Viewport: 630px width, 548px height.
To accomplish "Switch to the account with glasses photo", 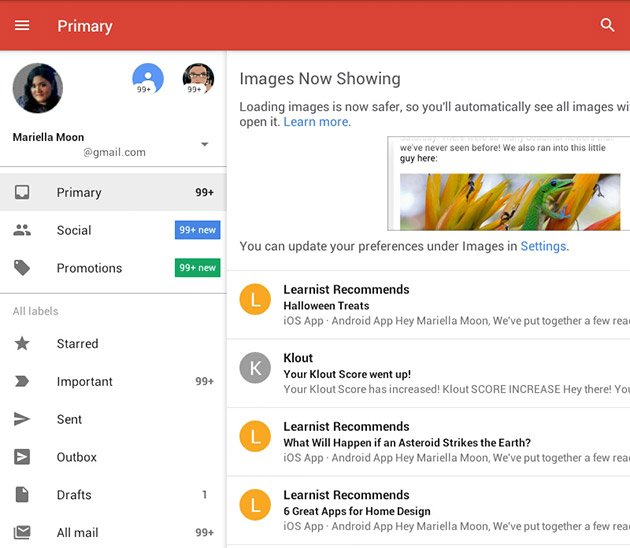I will [198, 78].
